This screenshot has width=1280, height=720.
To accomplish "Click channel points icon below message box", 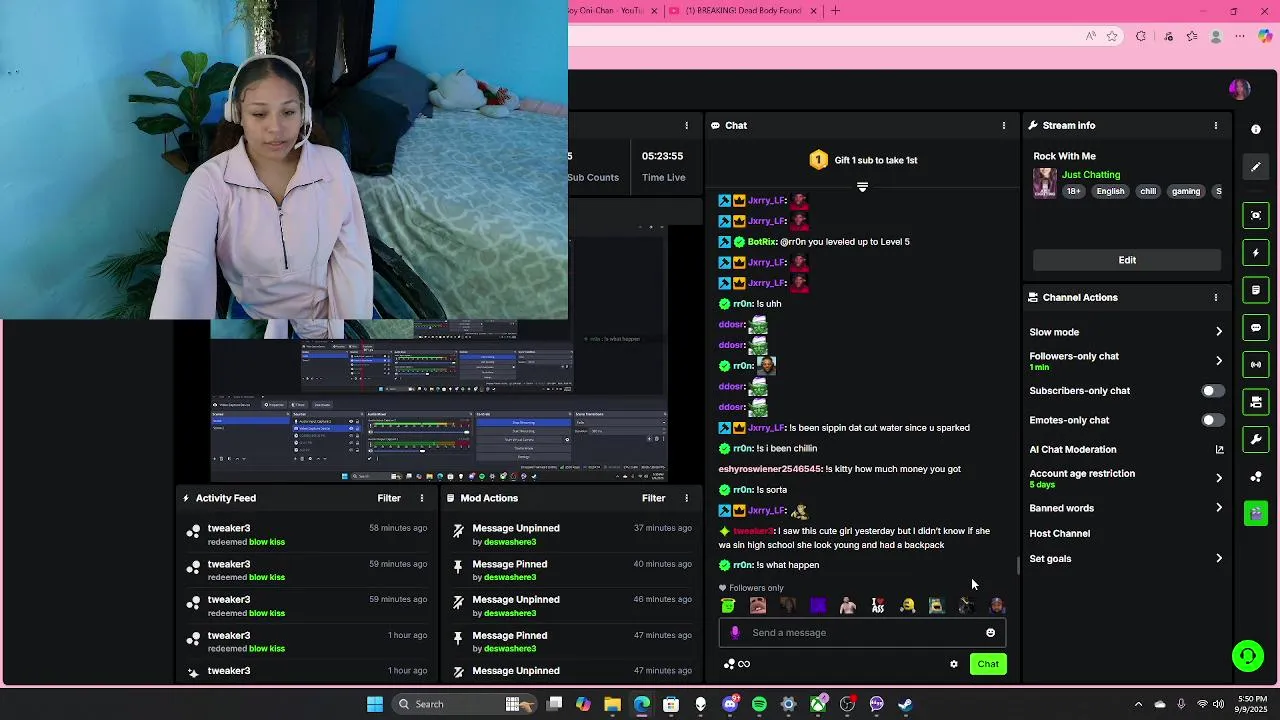I will 736,664.
